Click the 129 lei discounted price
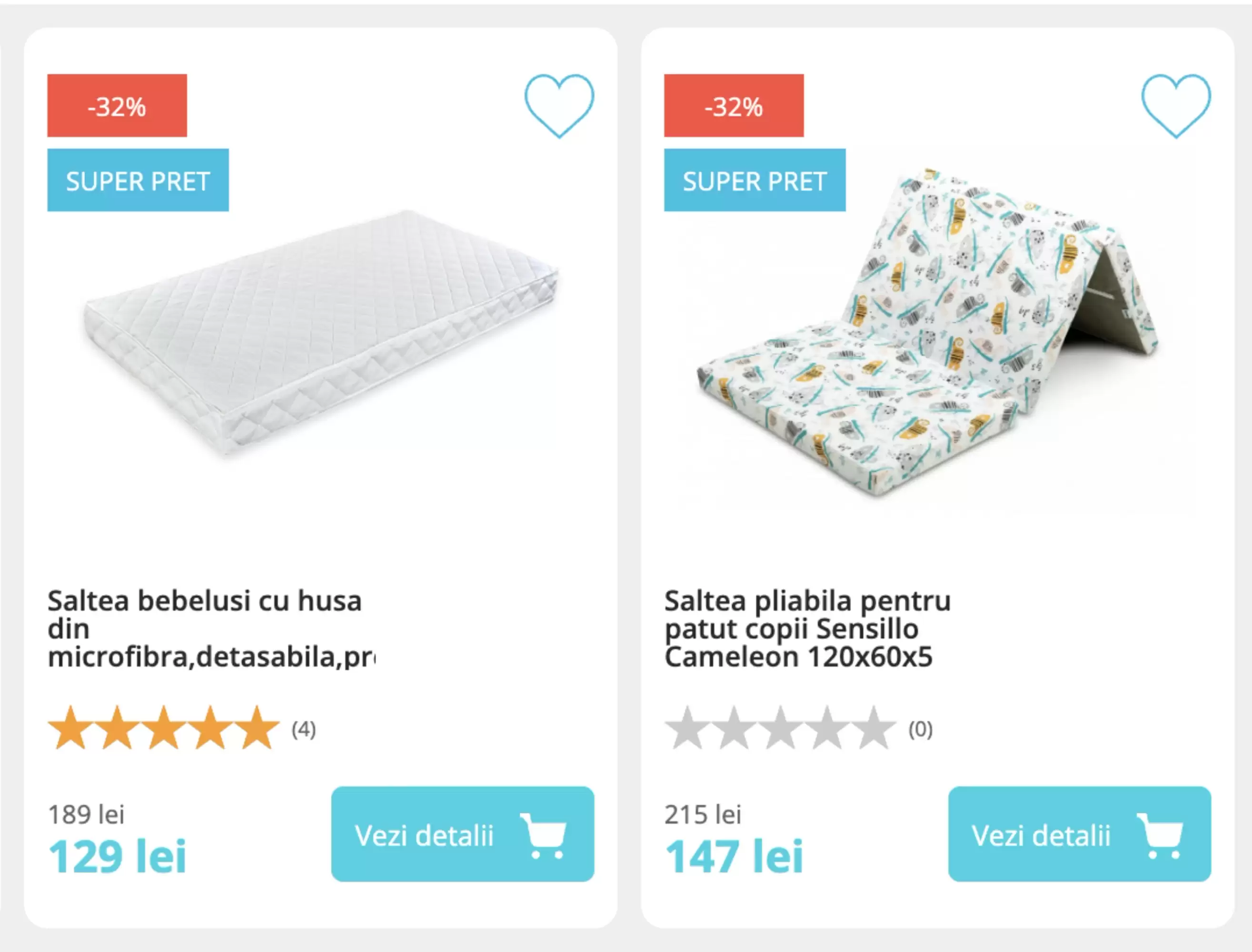The image size is (1252, 952). tap(117, 856)
